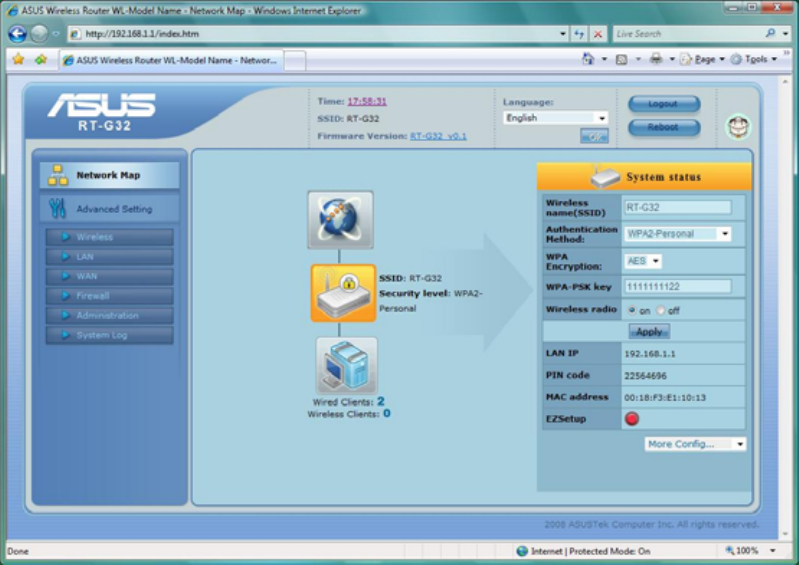Click the Time 17:58:31 link
799x565 pixels.
click(367, 101)
